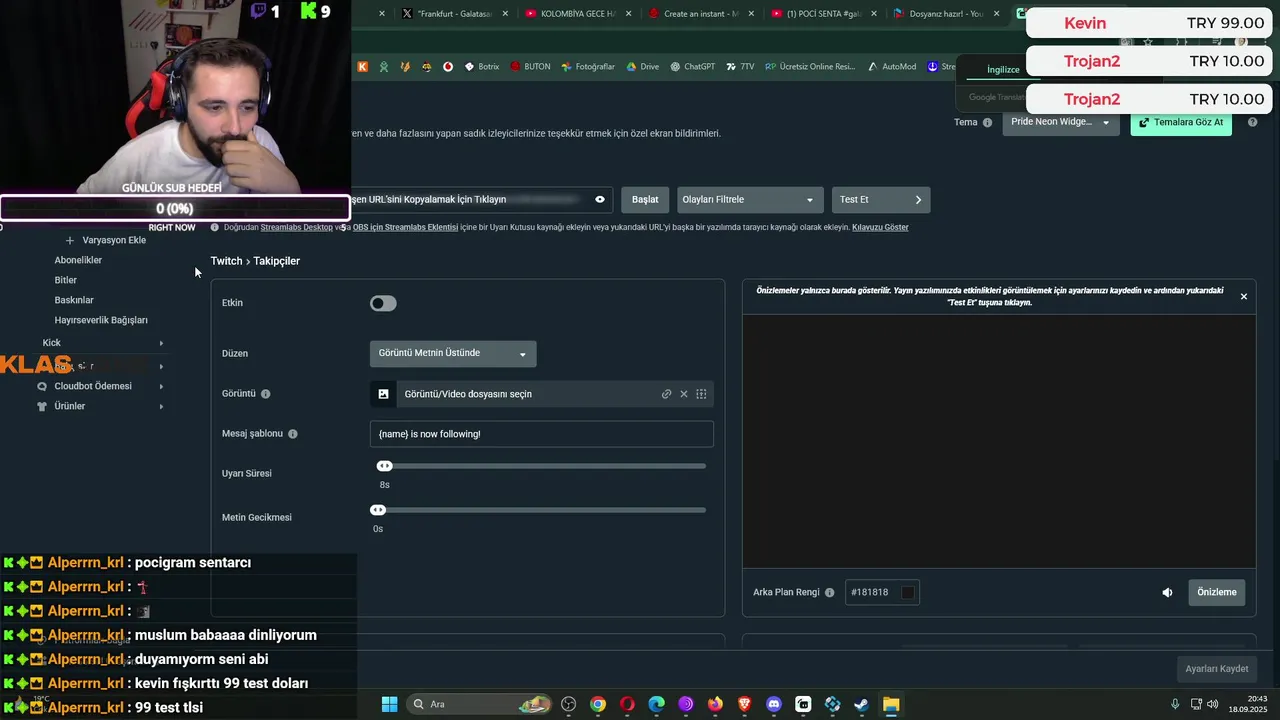1280x720 pixels.
Task: Open the Olayları Filtrele dropdown
Action: tap(750, 199)
